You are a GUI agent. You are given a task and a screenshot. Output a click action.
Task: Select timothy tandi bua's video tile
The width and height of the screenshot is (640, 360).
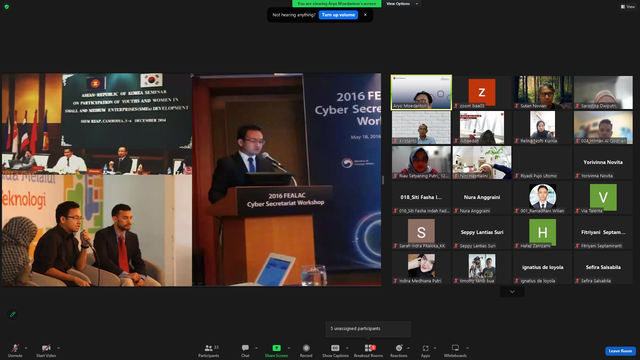[482, 268]
